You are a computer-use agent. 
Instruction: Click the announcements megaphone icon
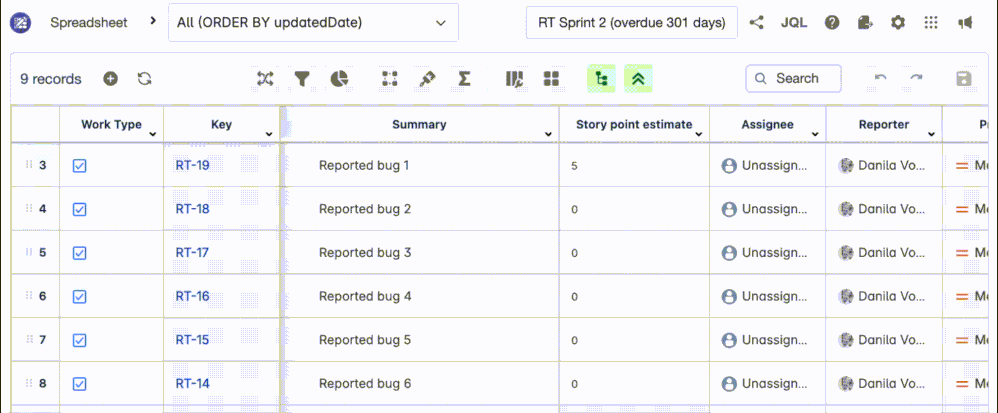pyautogui.click(x=965, y=23)
